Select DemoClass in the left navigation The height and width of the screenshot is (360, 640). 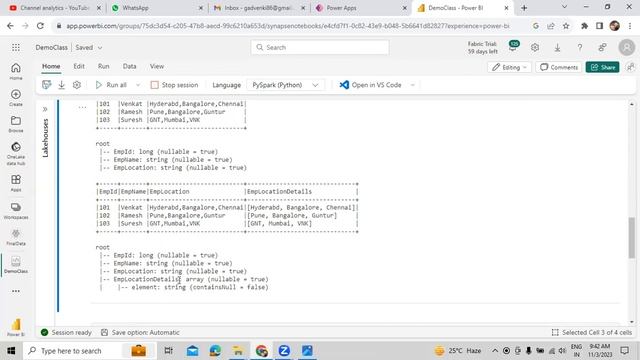point(16,265)
